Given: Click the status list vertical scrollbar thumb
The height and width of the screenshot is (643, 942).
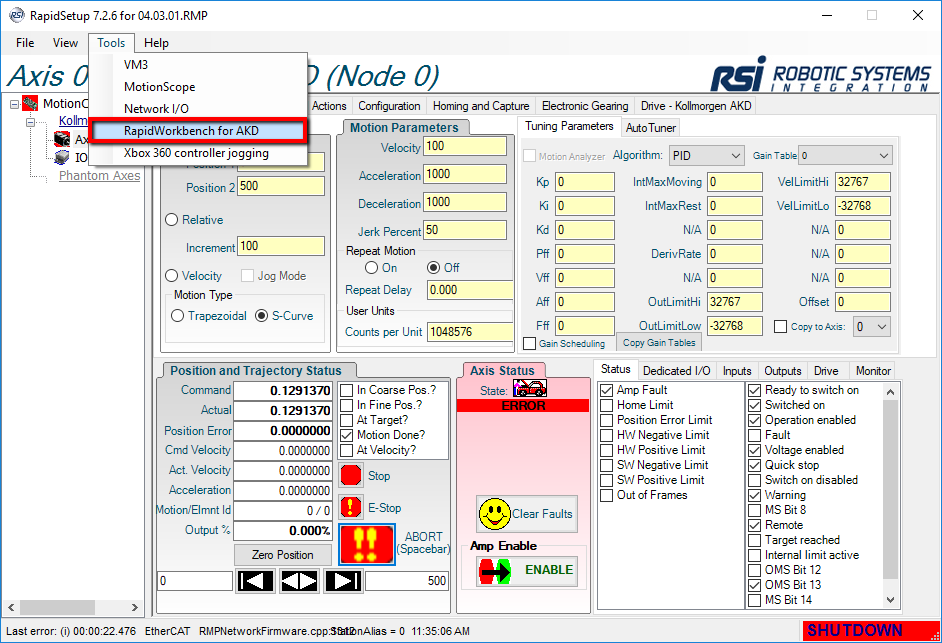Looking at the screenshot, I should coord(890,489).
